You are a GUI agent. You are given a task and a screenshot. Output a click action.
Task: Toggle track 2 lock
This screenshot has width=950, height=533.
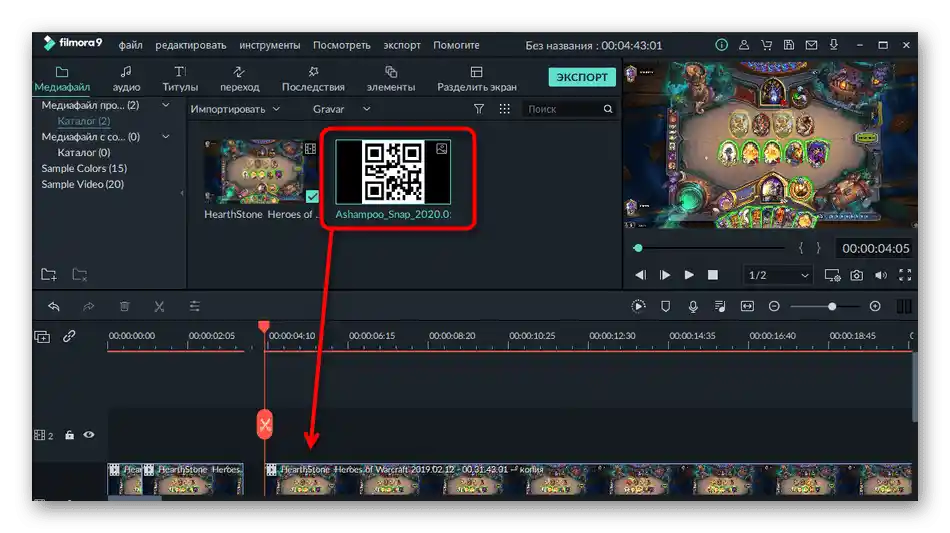click(70, 435)
